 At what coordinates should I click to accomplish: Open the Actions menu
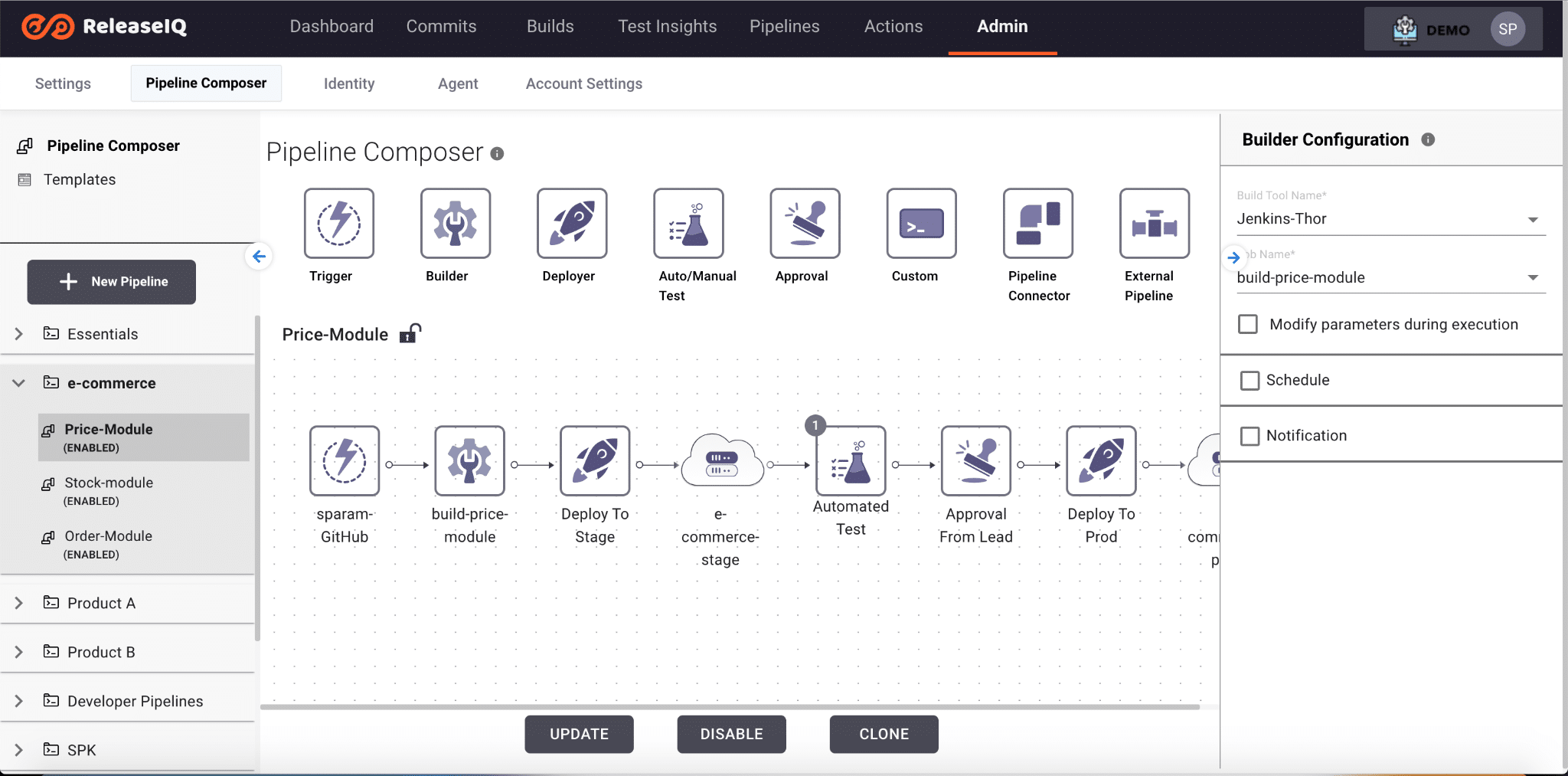(893, 26)
